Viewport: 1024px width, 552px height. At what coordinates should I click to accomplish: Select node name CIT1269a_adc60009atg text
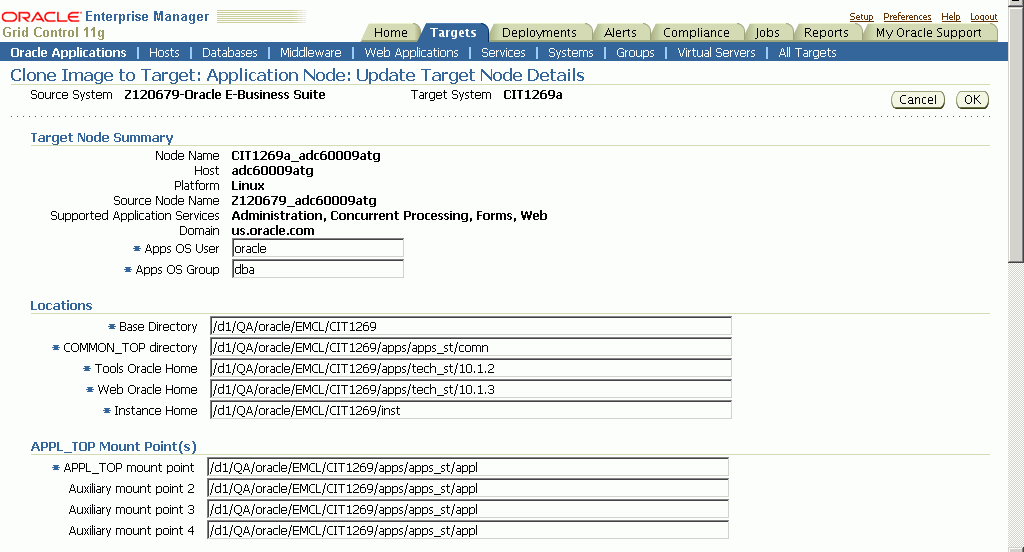(306, 155)
